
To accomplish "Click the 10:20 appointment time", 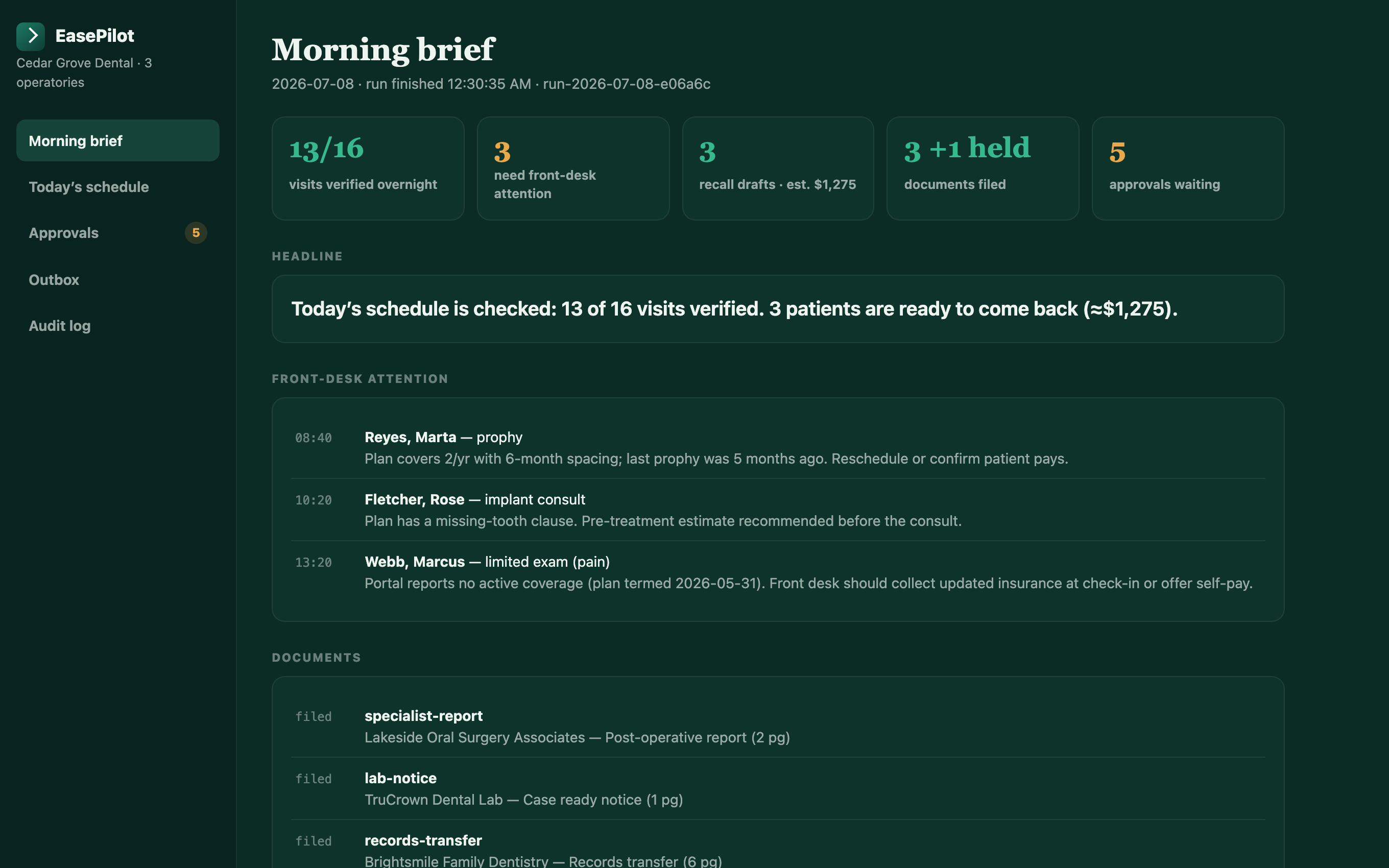I will click(314, 500).
